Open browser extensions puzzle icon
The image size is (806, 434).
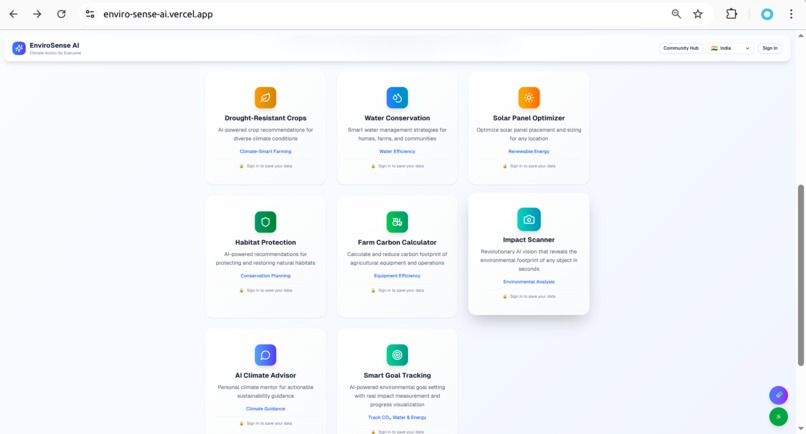pos(731,14)
